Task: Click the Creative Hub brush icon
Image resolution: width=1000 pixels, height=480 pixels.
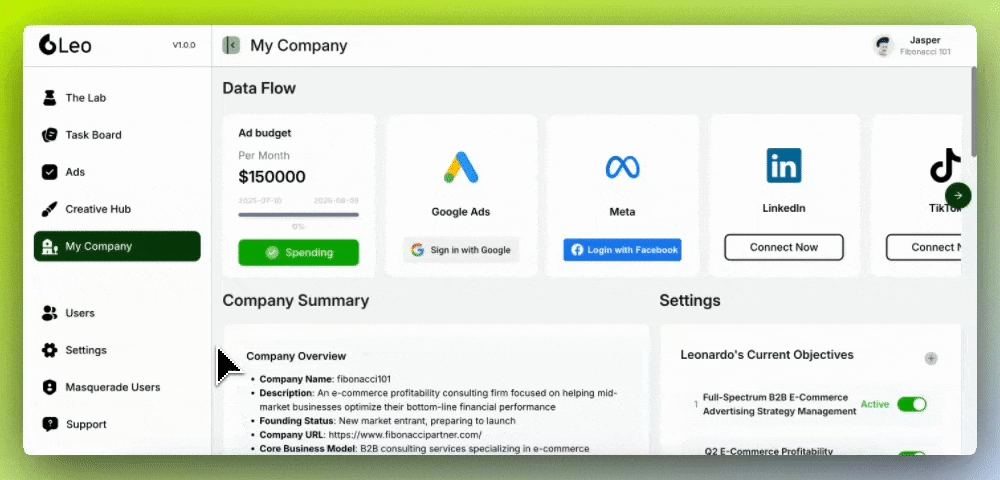Action: [x=49, y=209]
